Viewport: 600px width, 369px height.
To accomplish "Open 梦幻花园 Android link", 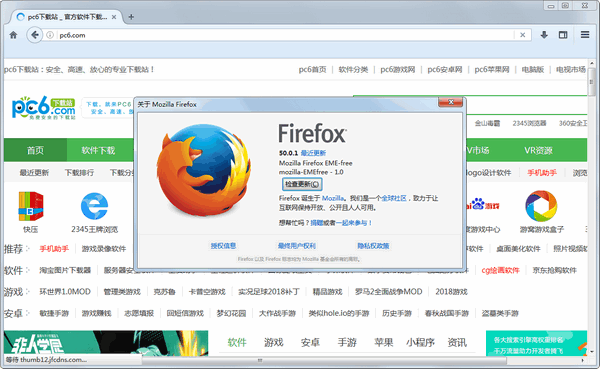I will [231, 313].
